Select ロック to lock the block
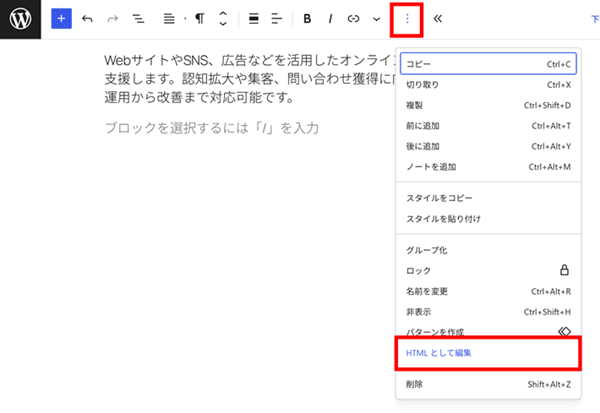The width and height of the screenshot is (600, 413). (x=488, y=271)
